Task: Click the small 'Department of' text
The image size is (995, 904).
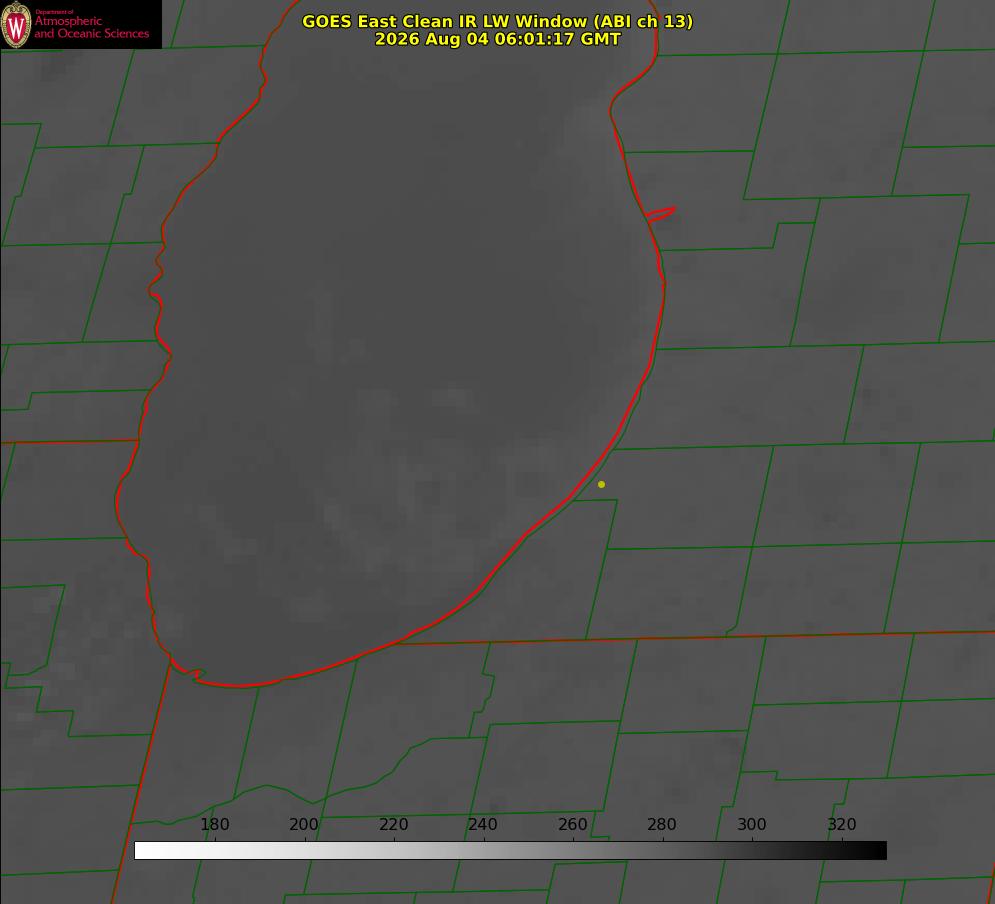Action: (54, 11)
